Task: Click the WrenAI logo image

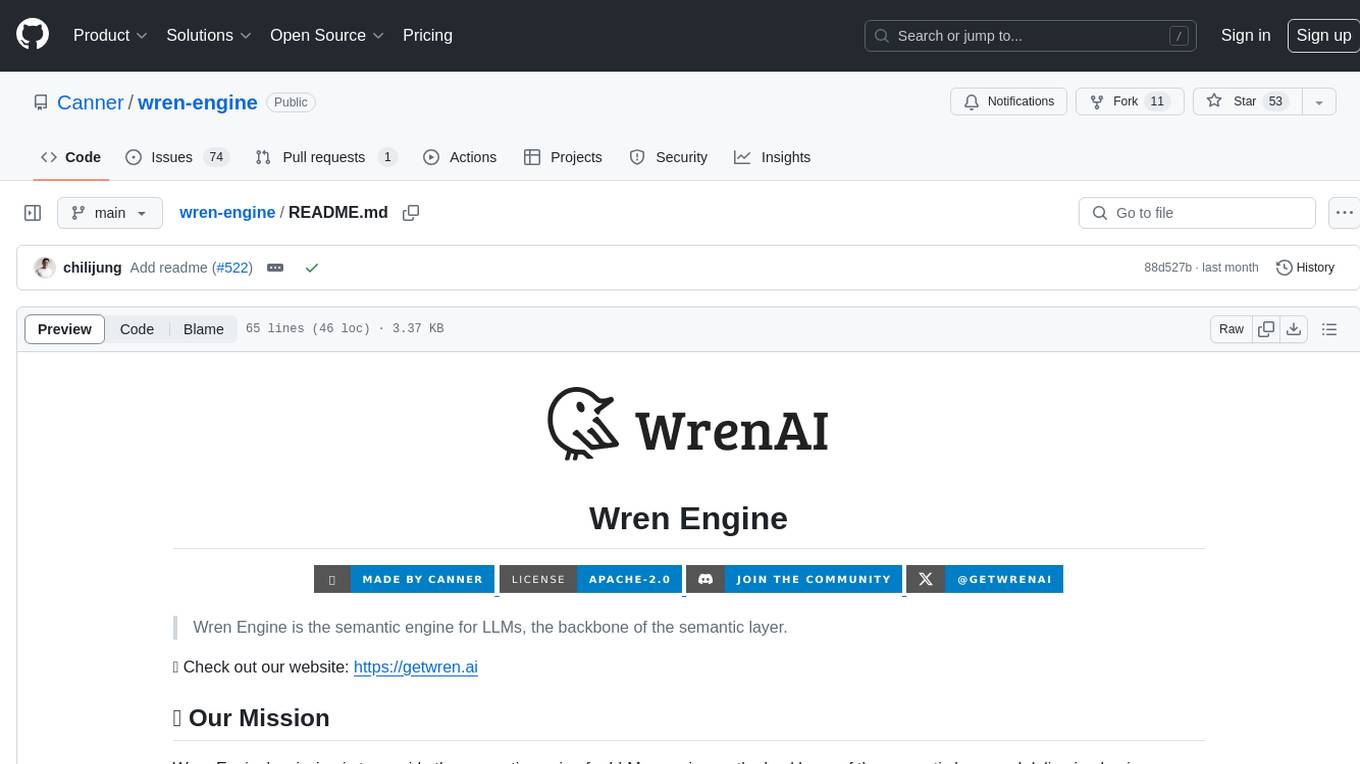Action: tap(689, 424)
